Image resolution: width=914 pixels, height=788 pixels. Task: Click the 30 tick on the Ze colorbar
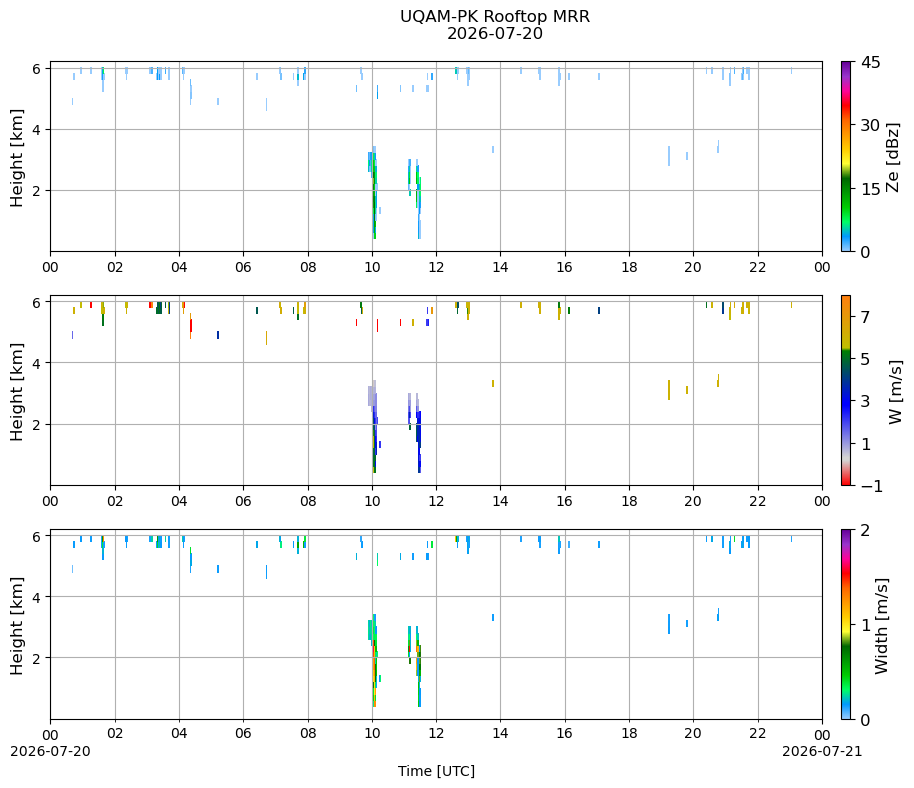click(x=870, y=125)
